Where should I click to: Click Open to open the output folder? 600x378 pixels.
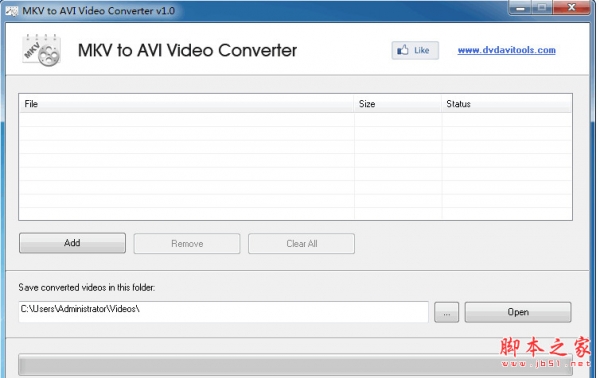tap(518, 312)
